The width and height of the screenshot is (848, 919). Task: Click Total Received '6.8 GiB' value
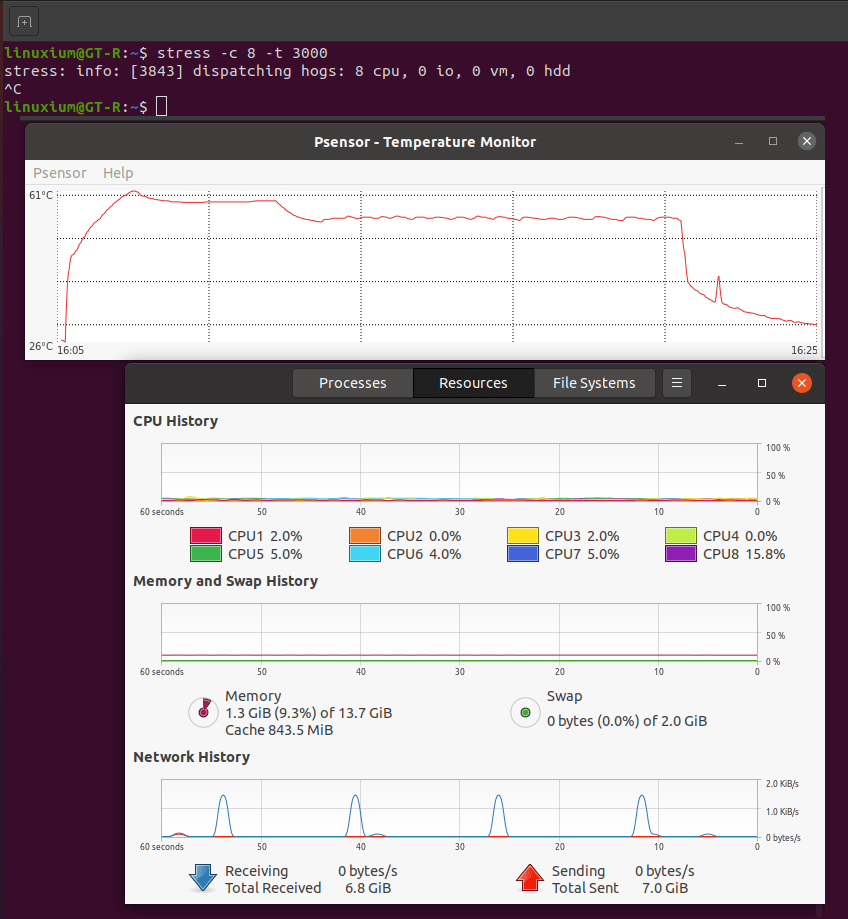pyautogui.click(x=368, y=888)
